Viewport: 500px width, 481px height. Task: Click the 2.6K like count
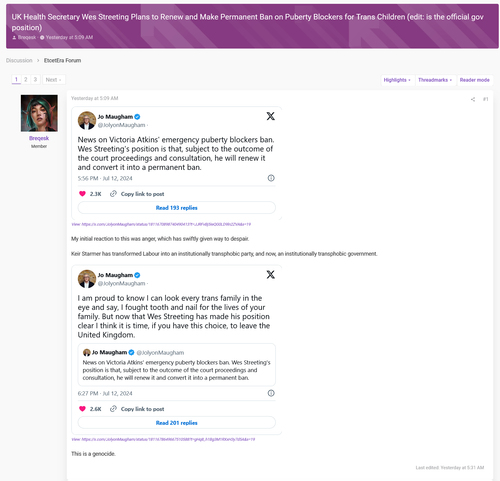[x=96, y=409]
